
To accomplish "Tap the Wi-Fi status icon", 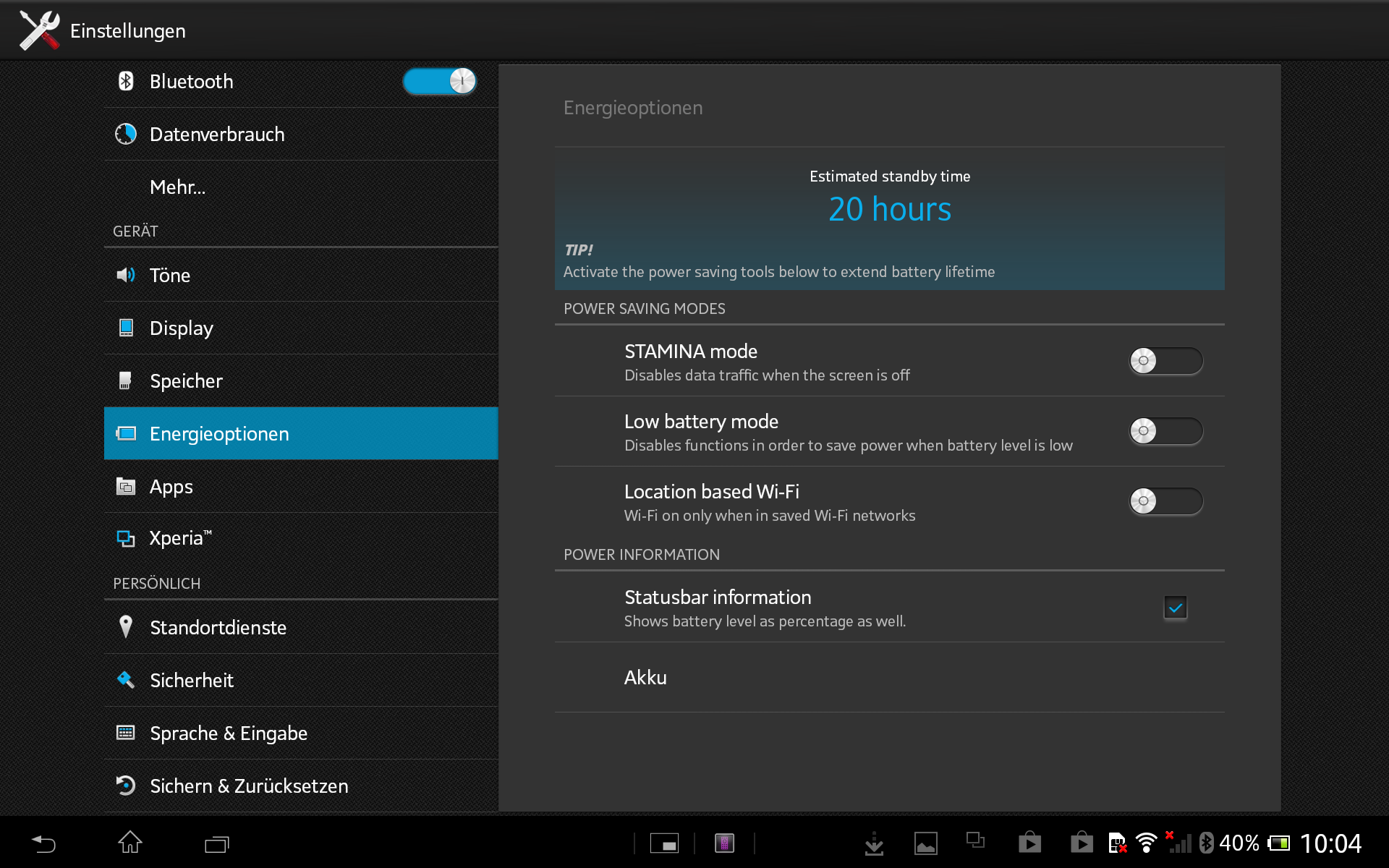I will (x=1146, y=843).
